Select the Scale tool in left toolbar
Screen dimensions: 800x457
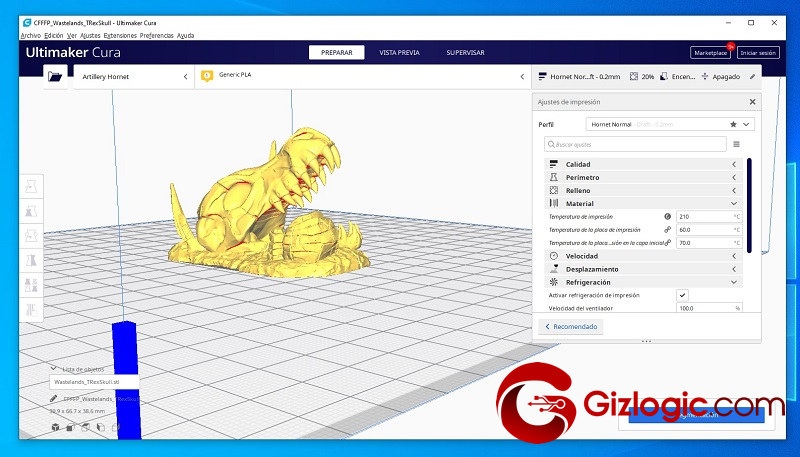tap(31, 211)
